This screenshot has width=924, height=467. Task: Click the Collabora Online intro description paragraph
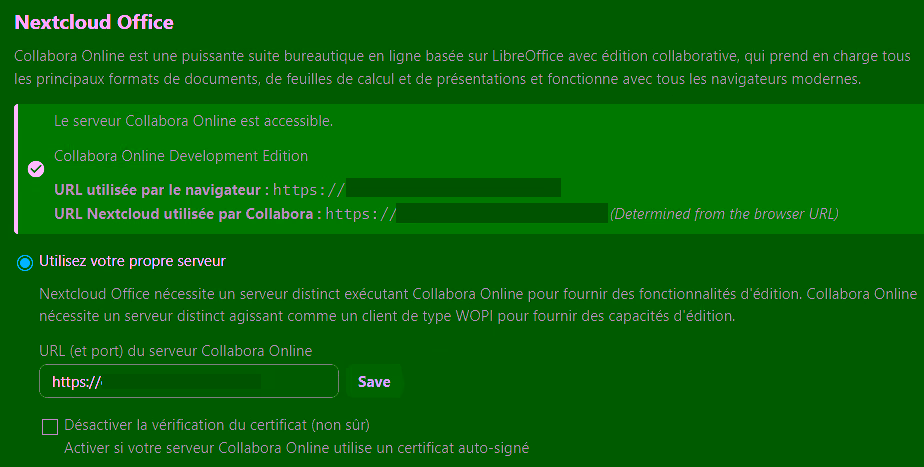(460, 66)
